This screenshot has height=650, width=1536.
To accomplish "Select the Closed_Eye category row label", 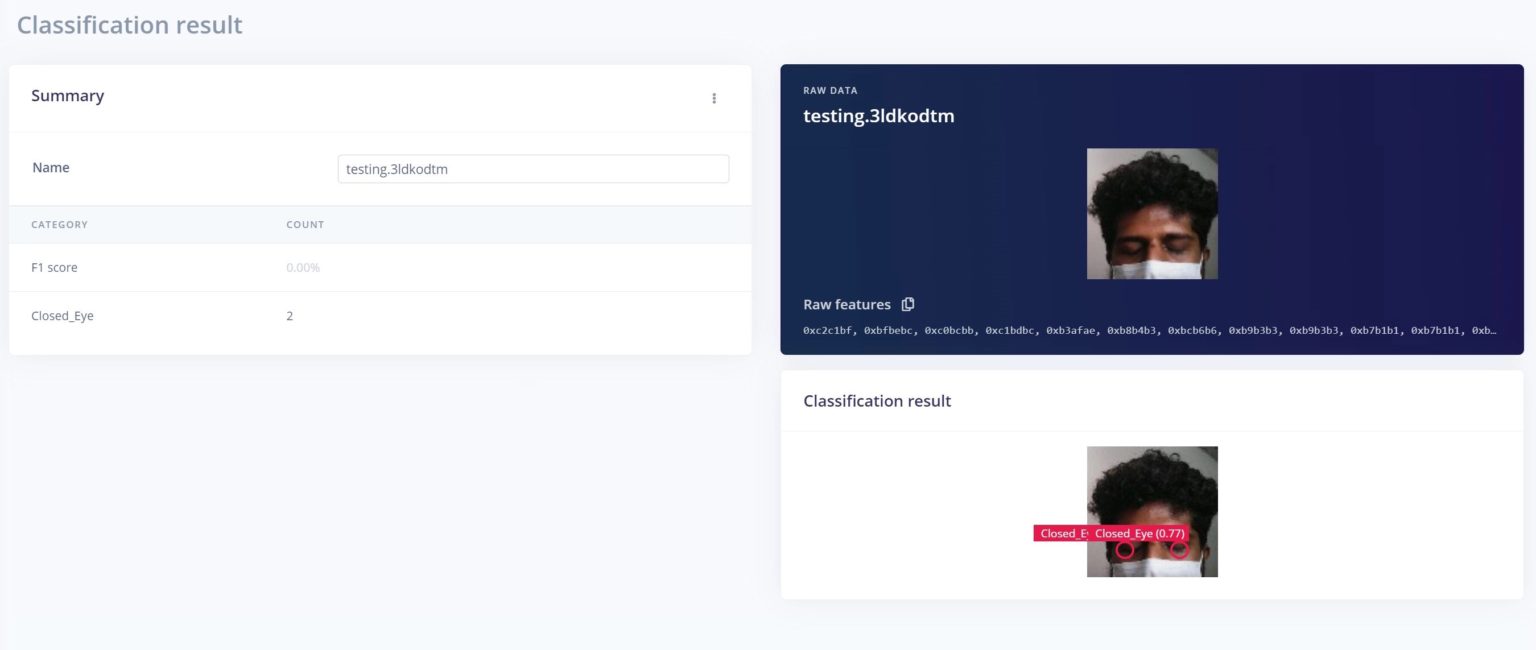I will [x=63, y=316].
